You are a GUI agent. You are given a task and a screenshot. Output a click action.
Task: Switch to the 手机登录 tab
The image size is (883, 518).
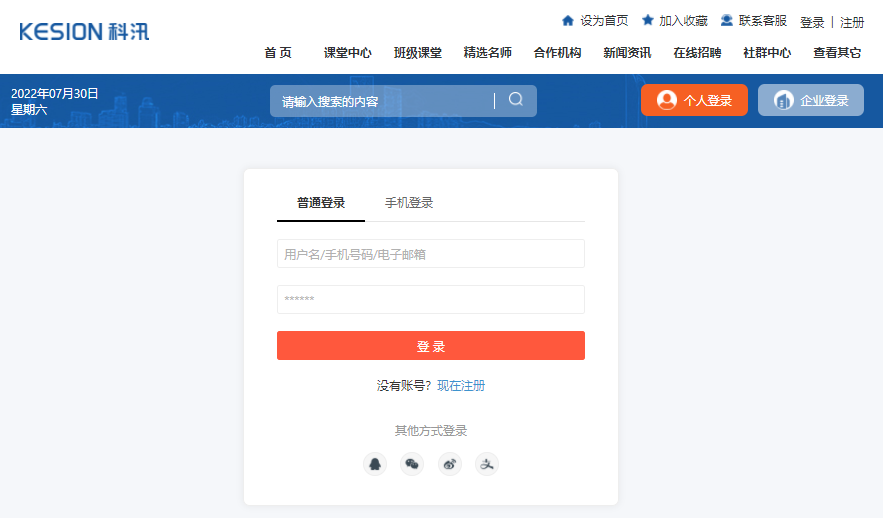[x=409, y=203]
